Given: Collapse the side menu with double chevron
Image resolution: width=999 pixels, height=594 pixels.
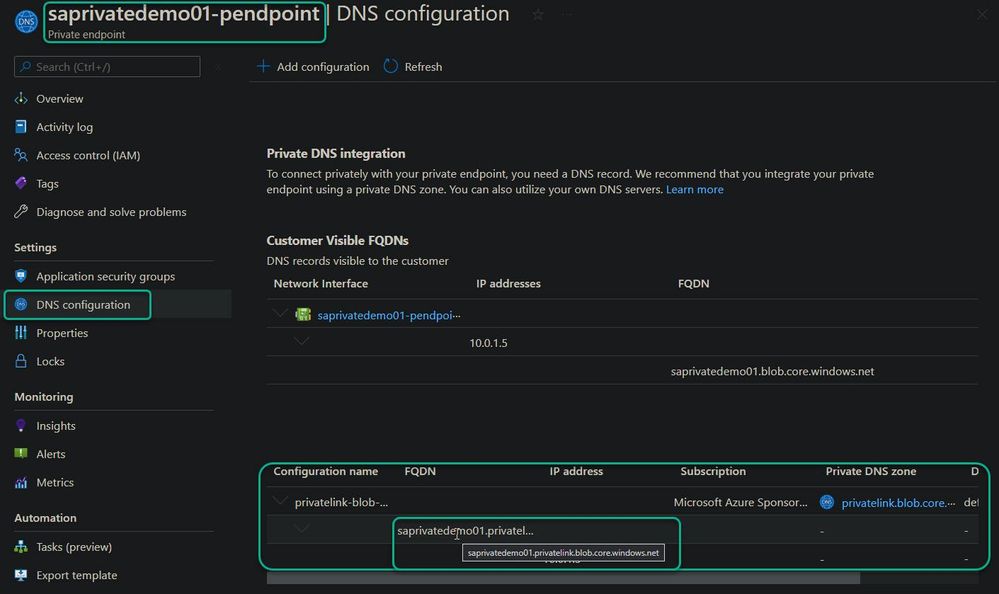Looking at the screenshot, I should (x=218, y=66).
